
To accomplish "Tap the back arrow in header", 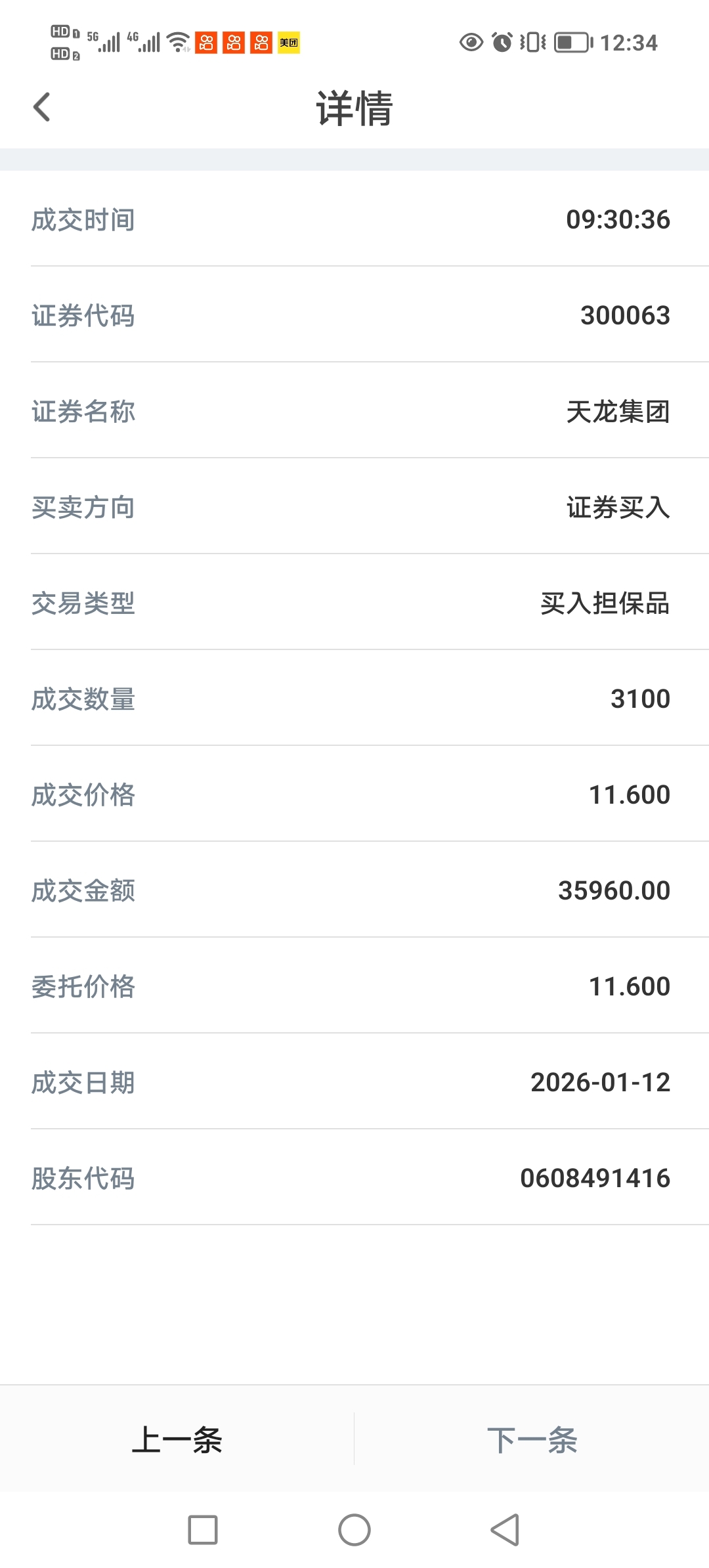I will coord(42,107).
